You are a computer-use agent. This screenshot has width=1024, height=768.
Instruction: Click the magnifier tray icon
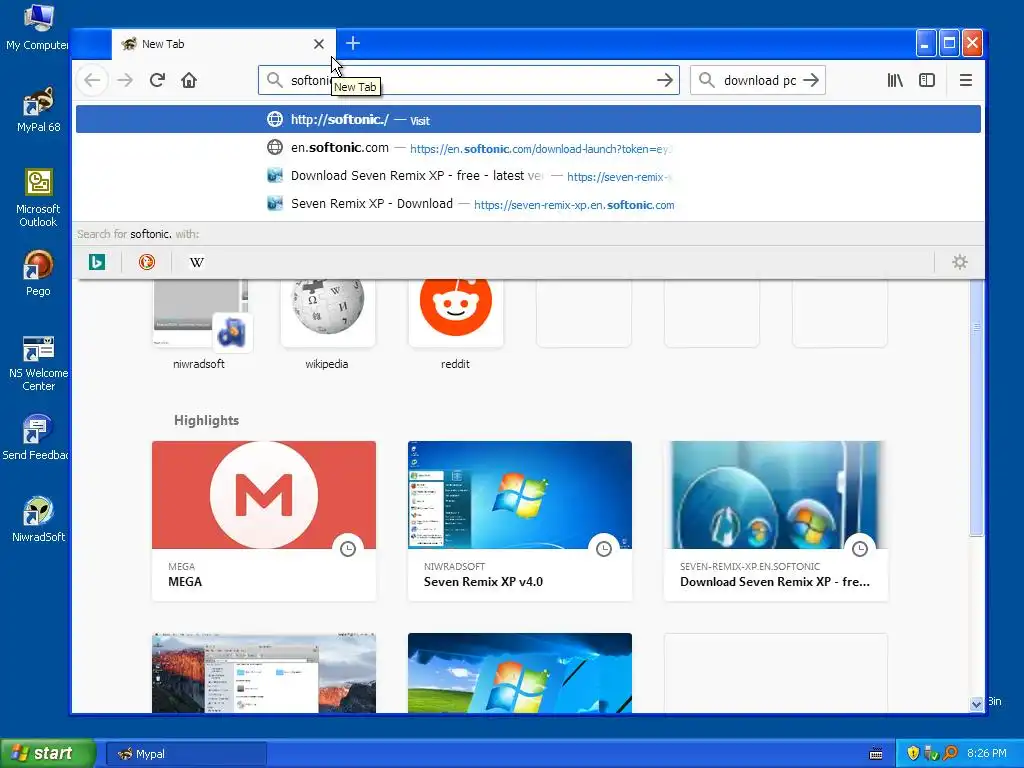pos(950,753)
